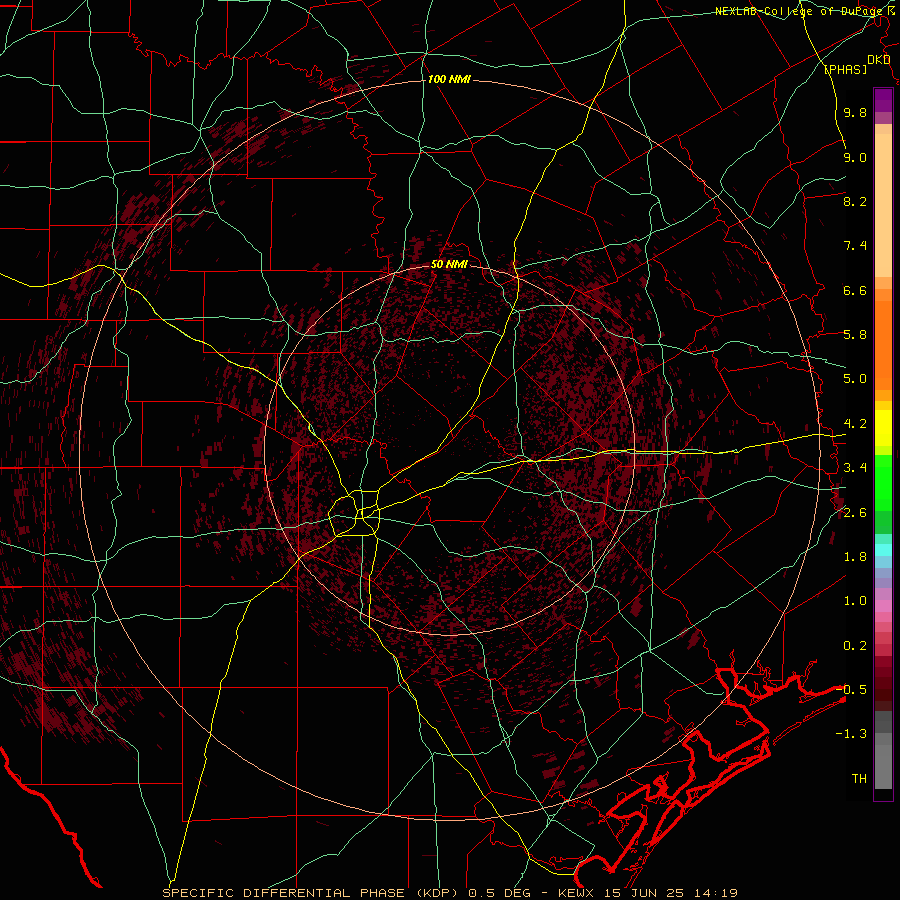This screenshot has width=900, height=900.
Task: Click the 9.0 value on the scale
Action: (855, 157)
